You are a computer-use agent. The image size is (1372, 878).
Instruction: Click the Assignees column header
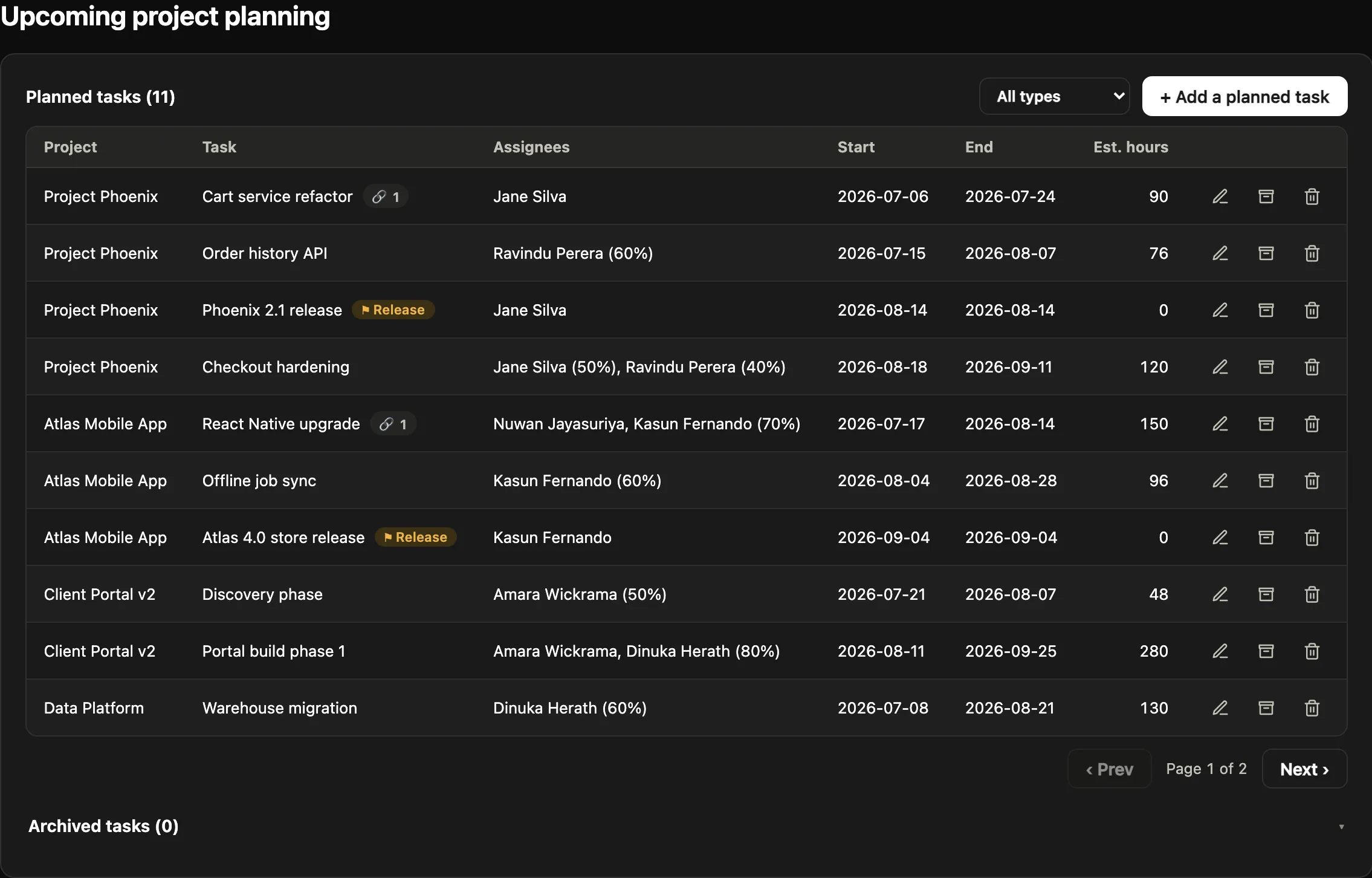point(531,147)
